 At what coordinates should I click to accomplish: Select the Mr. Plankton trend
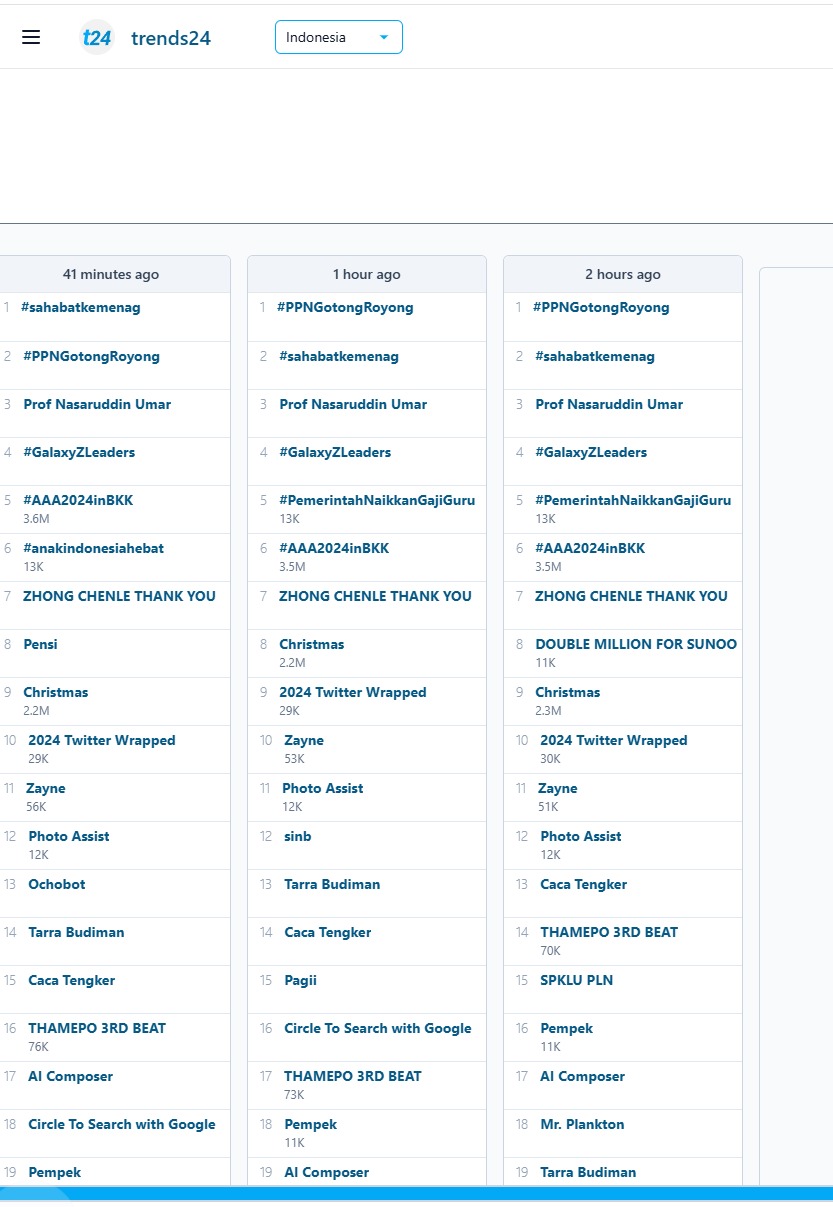point(582,1124)
